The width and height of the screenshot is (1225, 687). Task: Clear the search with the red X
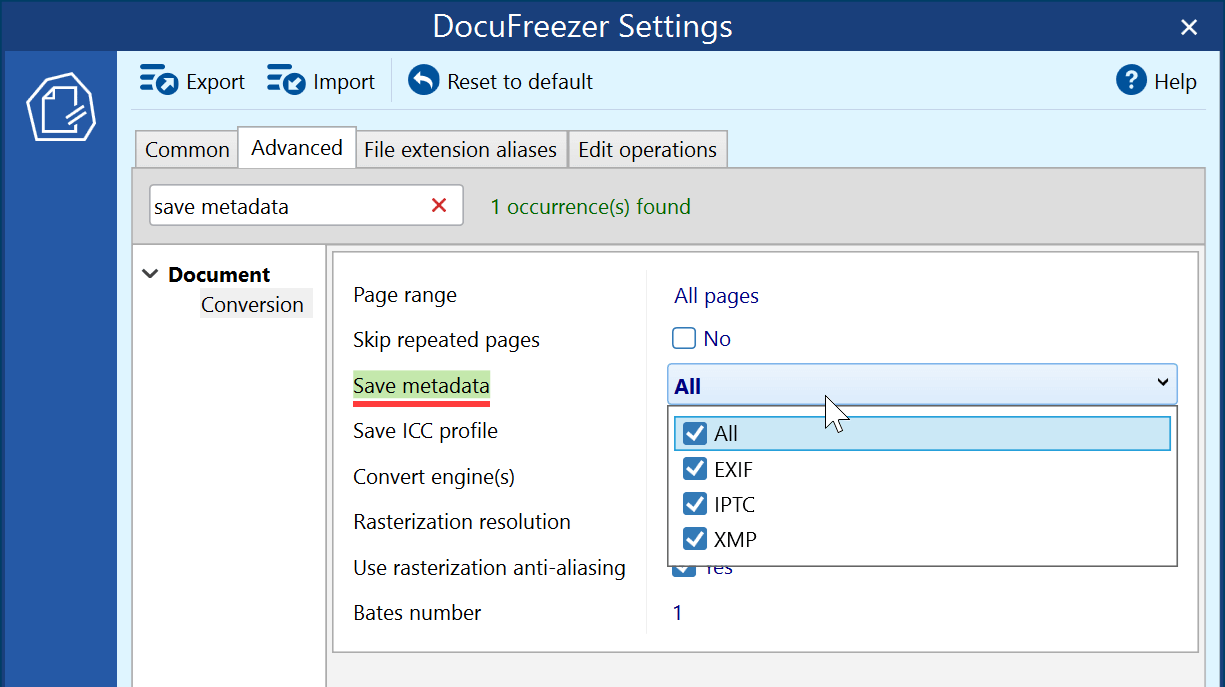point(439,205)
